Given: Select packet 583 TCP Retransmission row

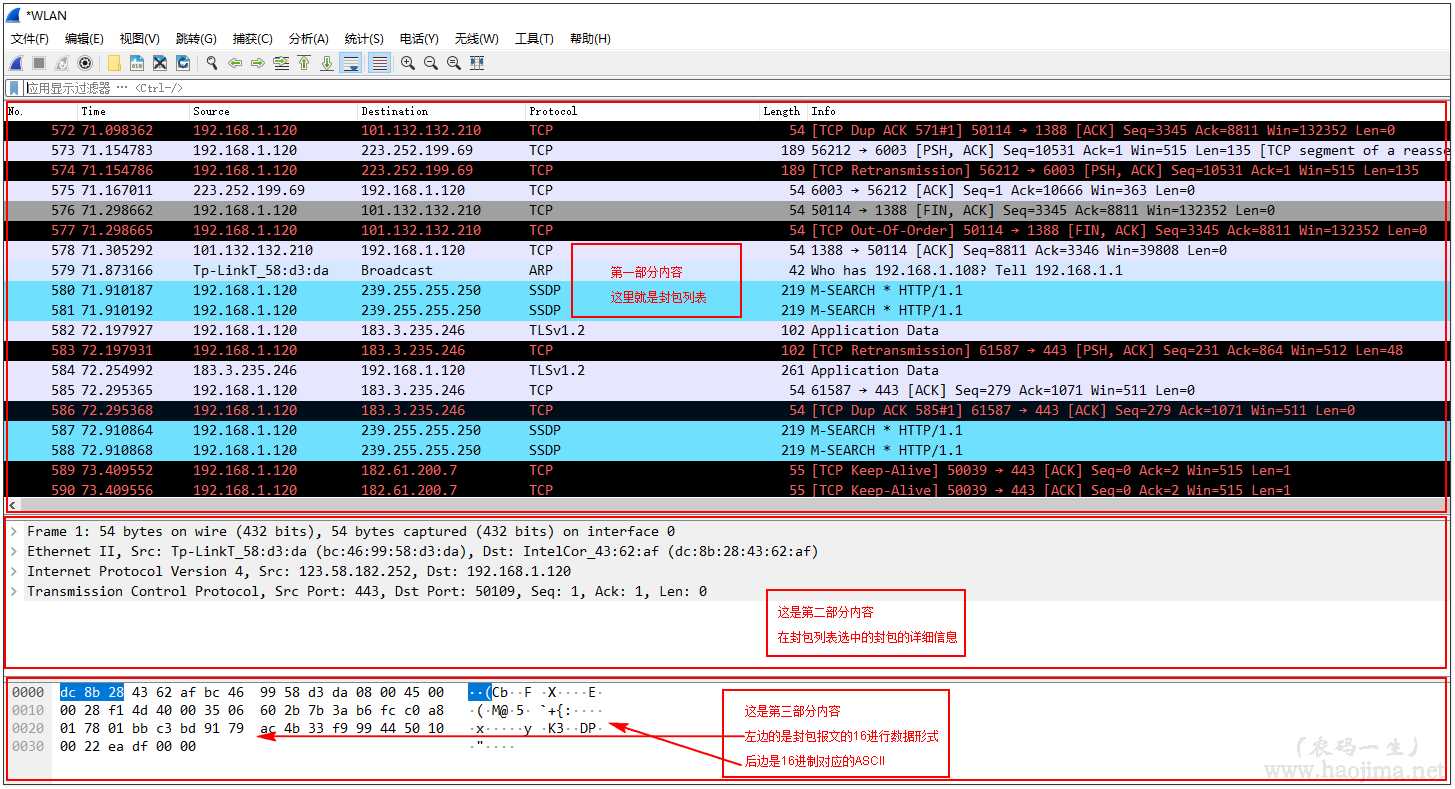Looking at the screenshot, I should (x=726, y=350).
